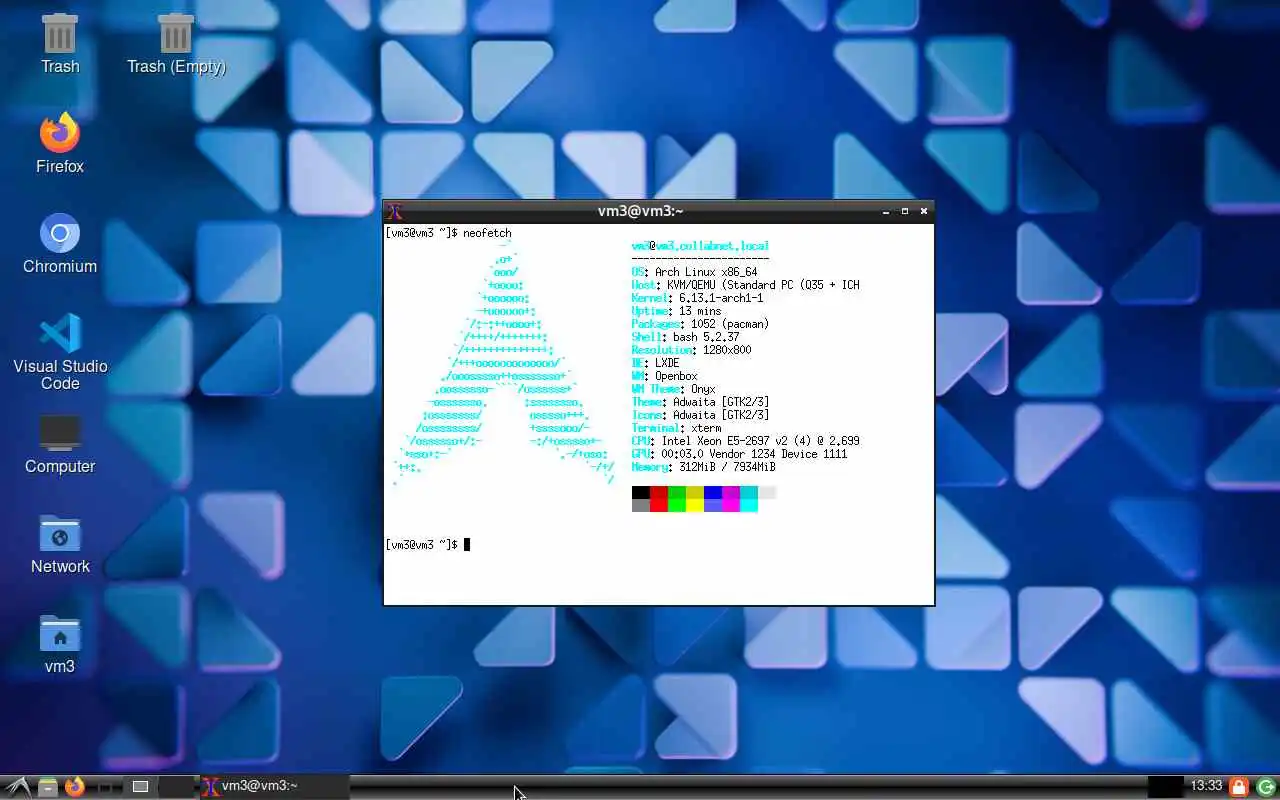
Task: Click the Packages: 1052 (pacman) line
Action: tap(700, 324)
